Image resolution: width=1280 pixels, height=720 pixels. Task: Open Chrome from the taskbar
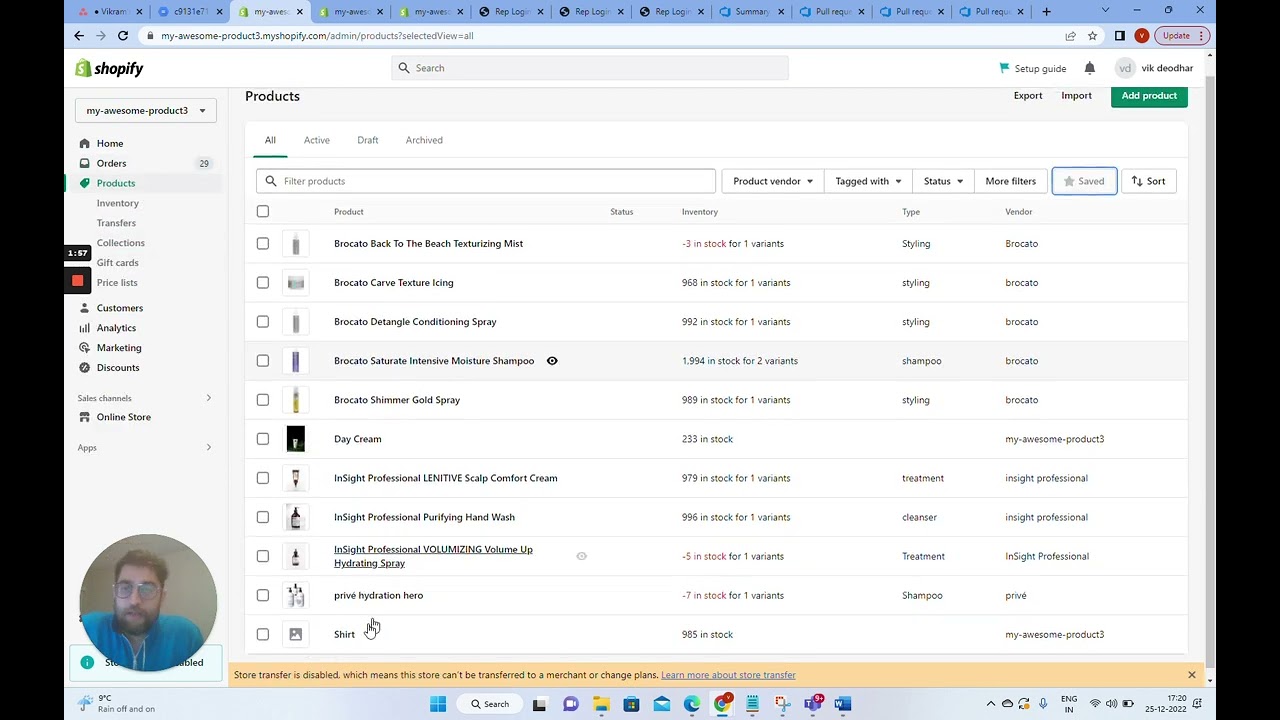pyautogui.click(x=722, y=704)
